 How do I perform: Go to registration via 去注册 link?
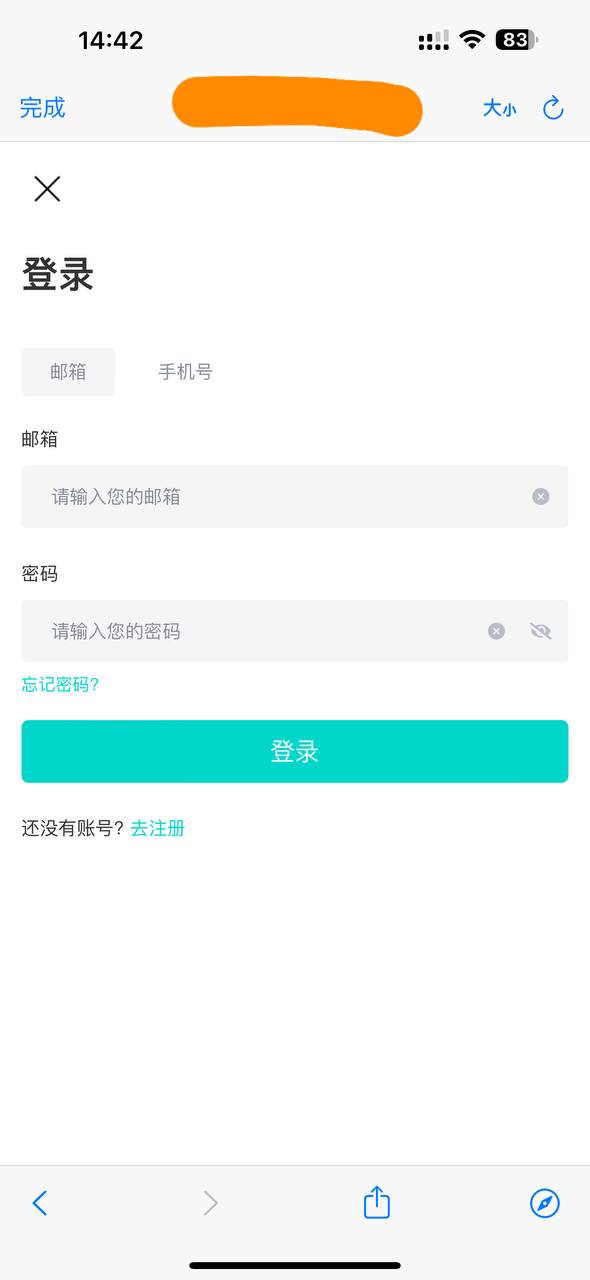[x=157, y=828]
